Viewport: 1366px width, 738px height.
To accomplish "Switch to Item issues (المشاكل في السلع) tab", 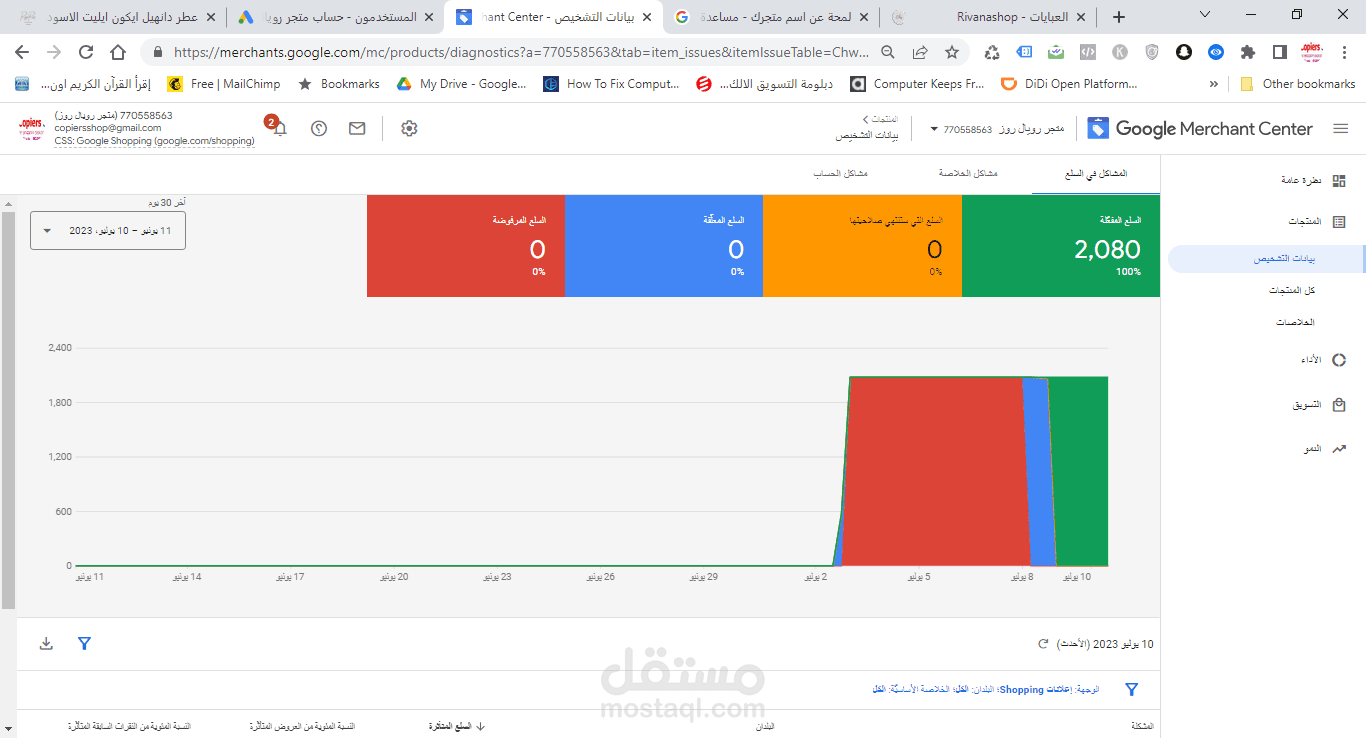I will (x=1096, y=174).
